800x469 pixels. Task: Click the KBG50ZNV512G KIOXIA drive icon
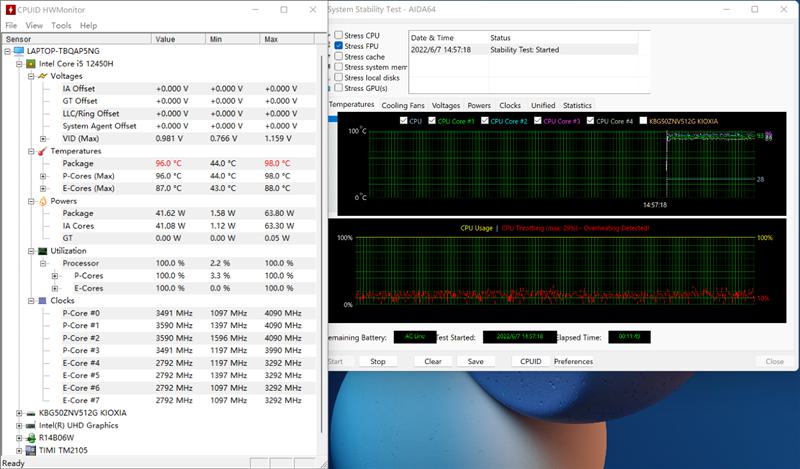tap(31, 413)
